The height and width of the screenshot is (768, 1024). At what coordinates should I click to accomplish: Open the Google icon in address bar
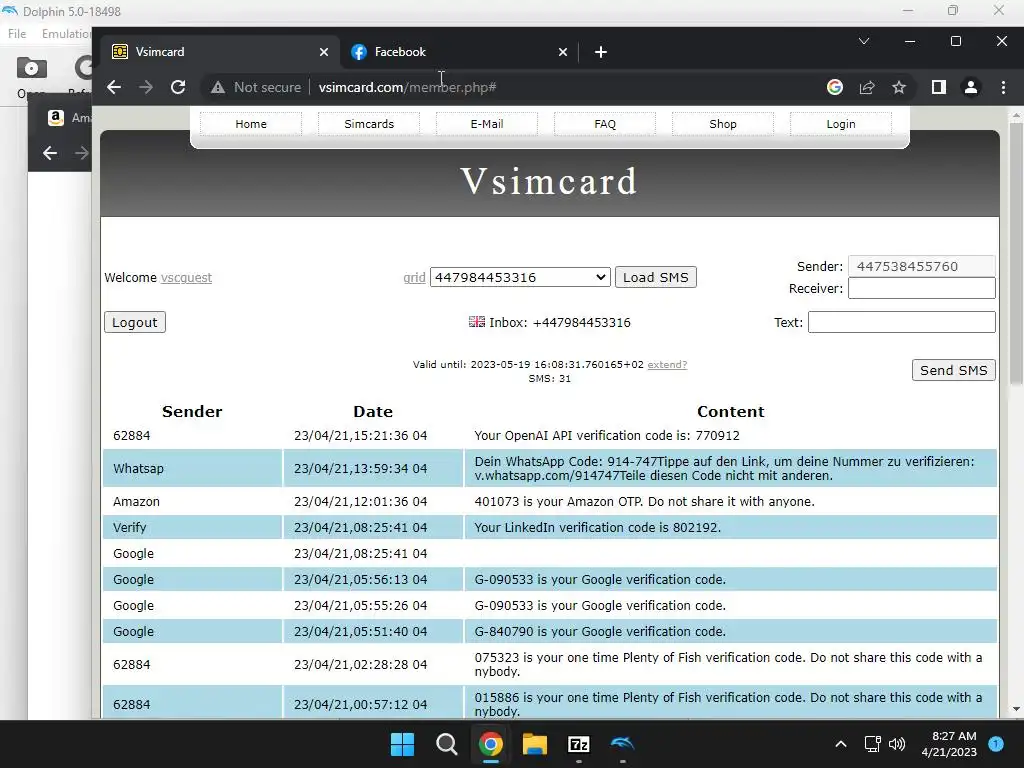click(835, 87)
